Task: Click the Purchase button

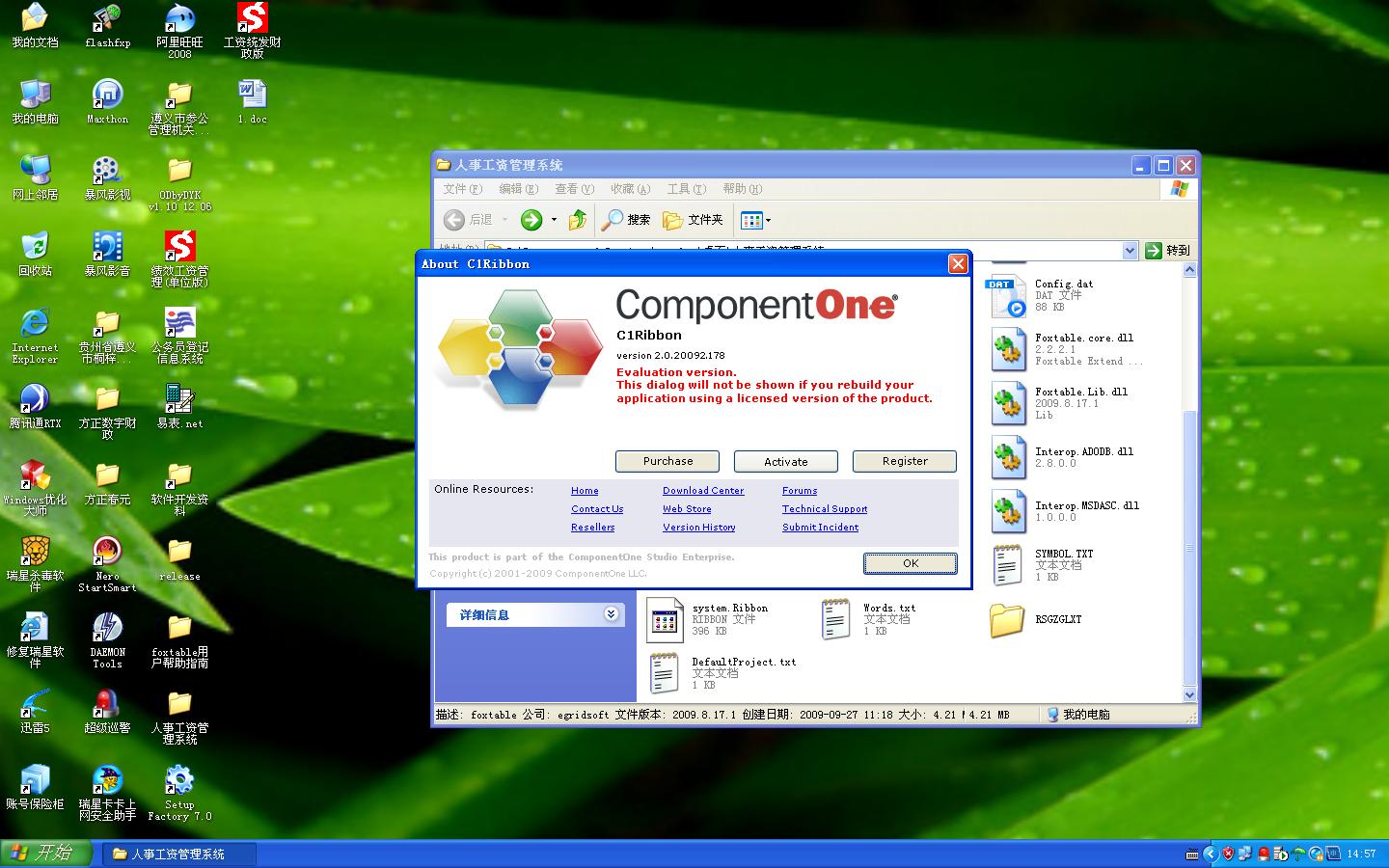Action: coord(667,461)
